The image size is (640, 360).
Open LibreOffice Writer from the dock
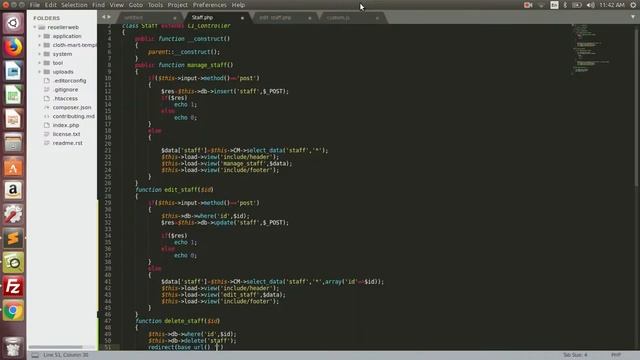13,71
